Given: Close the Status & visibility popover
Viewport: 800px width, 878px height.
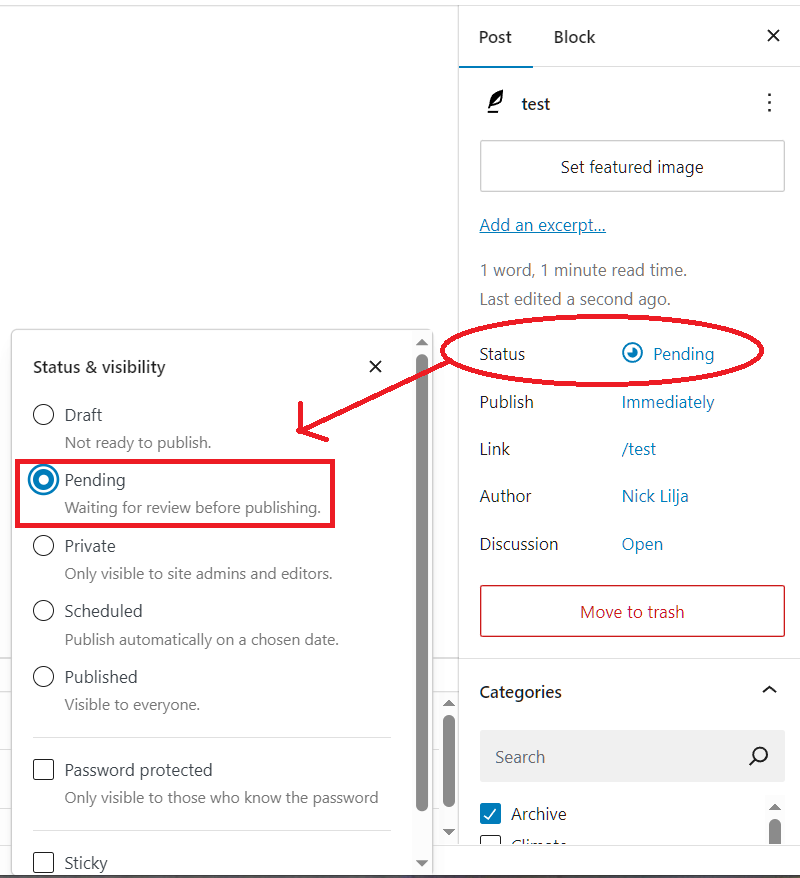Looking at the screenshot, I should click(375, 367).
